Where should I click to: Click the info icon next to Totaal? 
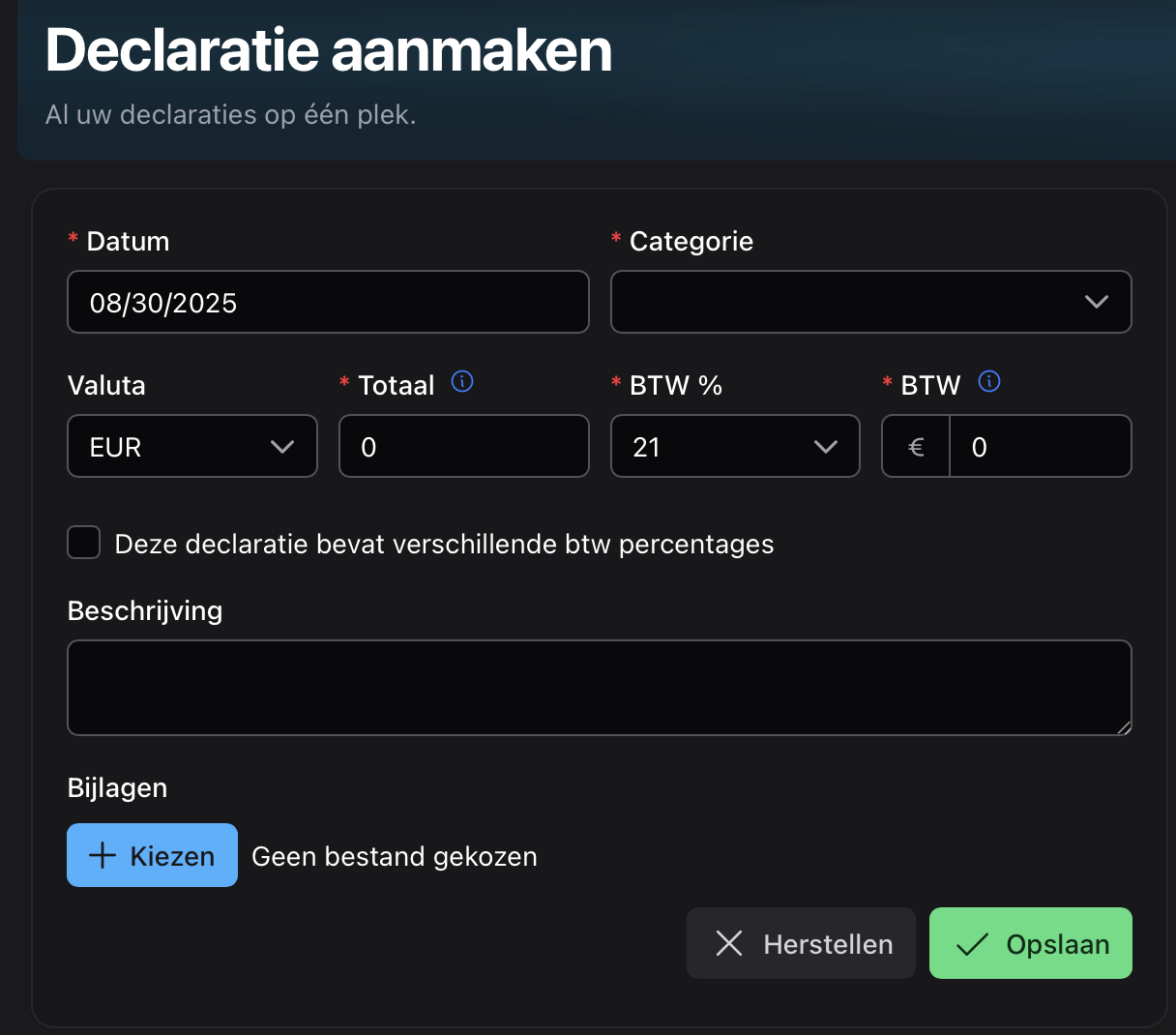pyautogui.click(x=462, y=382)
